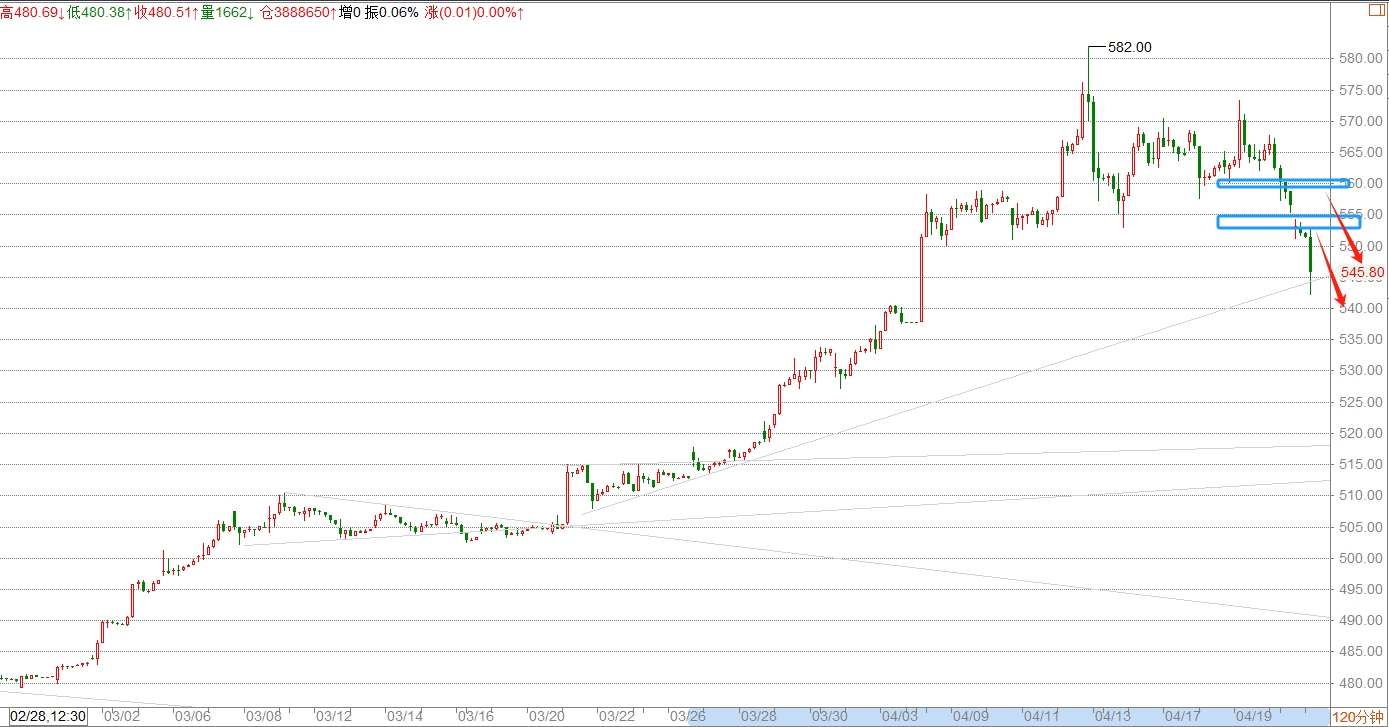
Task: Click the 535.00 price axis label
Action: pyautogui.click(x=1362, y=339)
